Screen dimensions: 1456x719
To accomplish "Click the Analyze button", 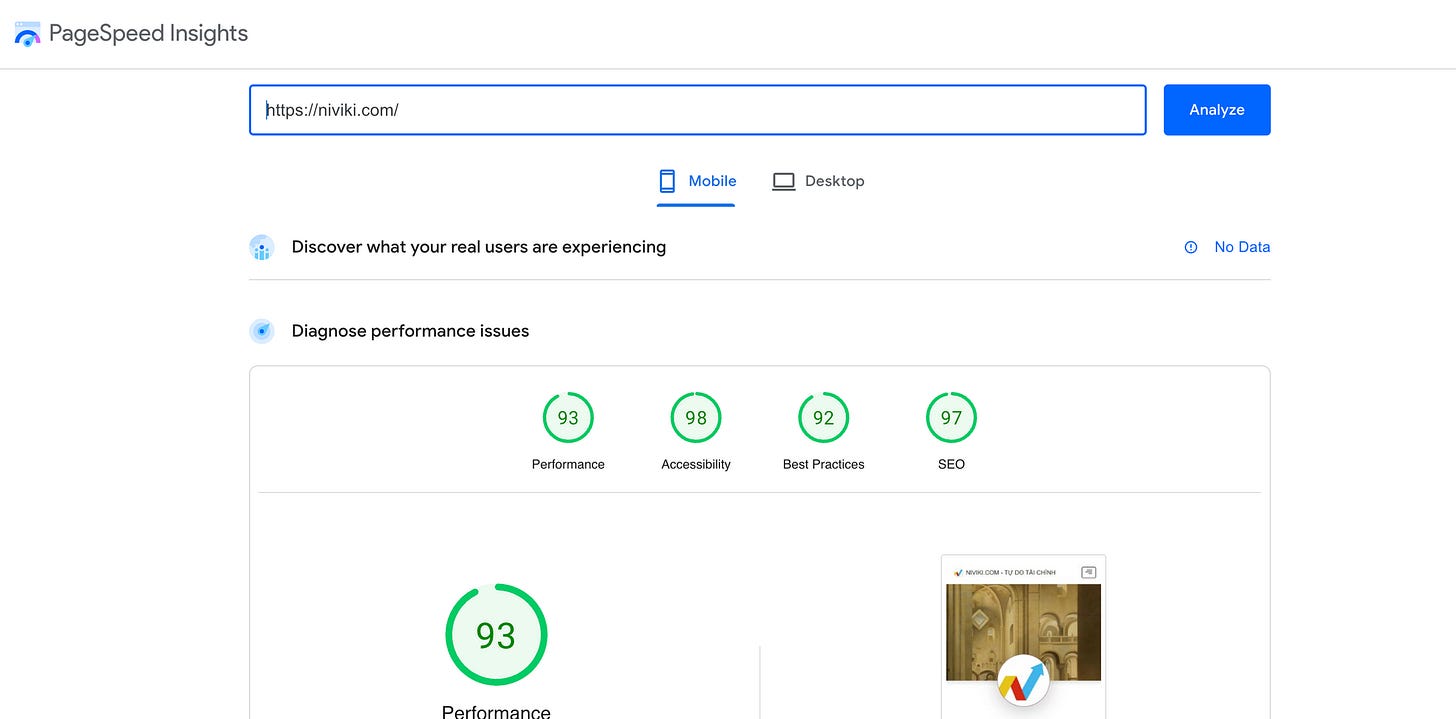I will point(1217,110).
